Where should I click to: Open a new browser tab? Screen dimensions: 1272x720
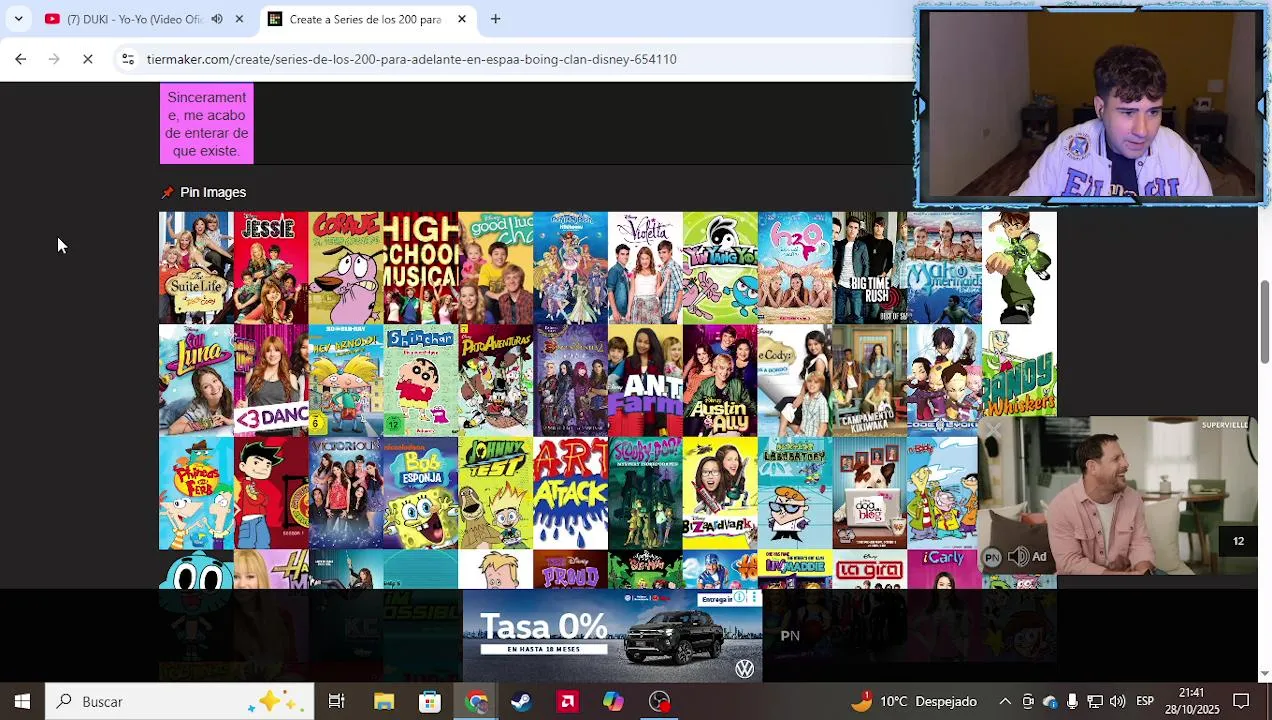tap(495, 19)
